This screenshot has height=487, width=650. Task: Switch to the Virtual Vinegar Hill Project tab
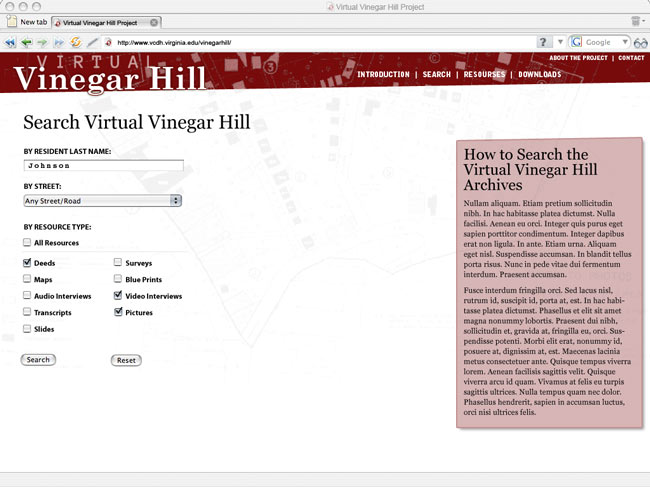(x=107, y=23)
